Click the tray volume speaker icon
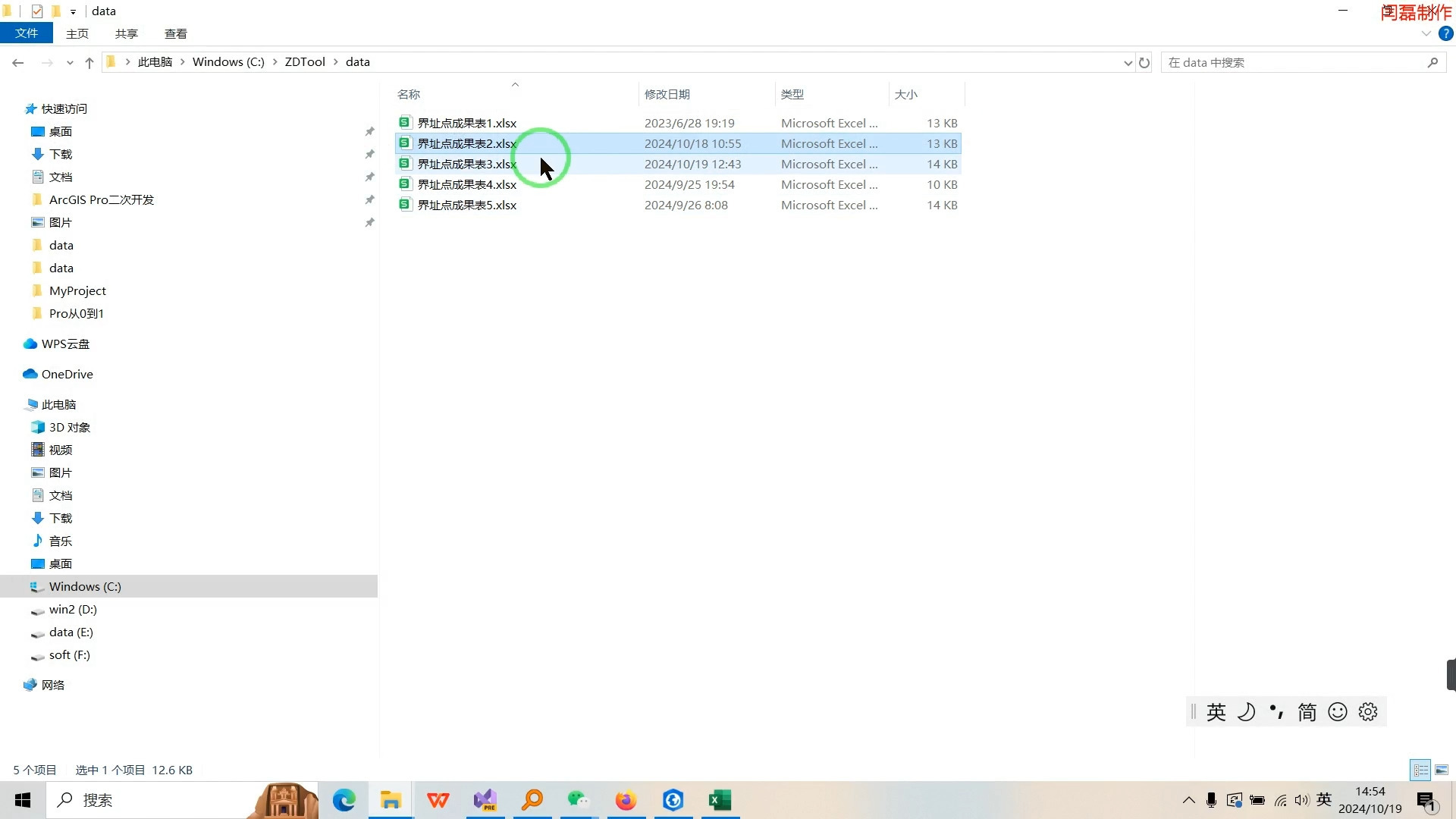The image size is (1456, 819). [1302, 800]
